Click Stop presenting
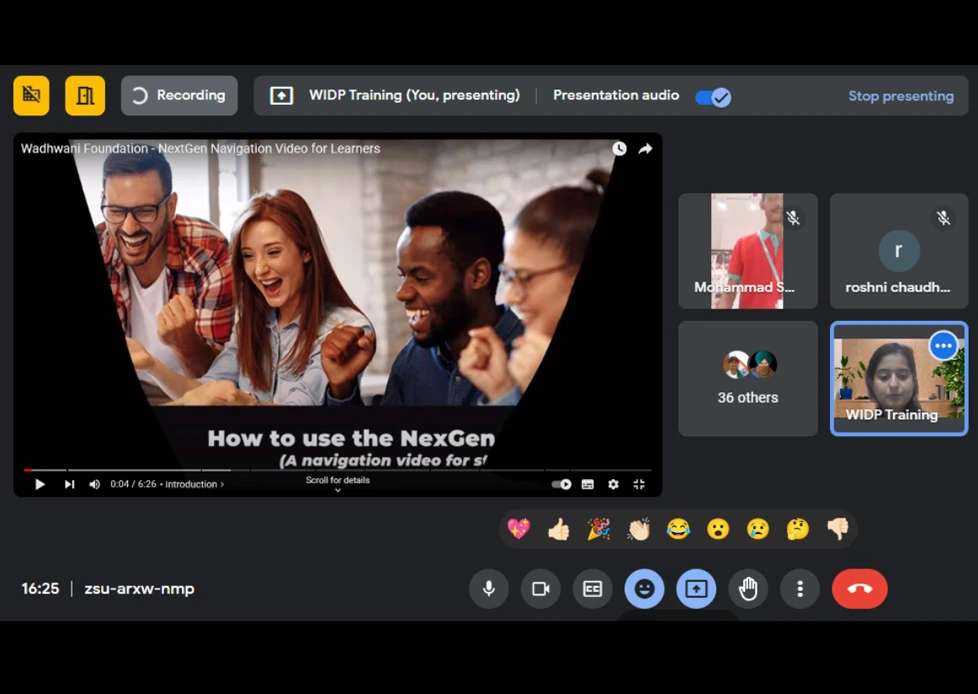 (x=901, y=96)
